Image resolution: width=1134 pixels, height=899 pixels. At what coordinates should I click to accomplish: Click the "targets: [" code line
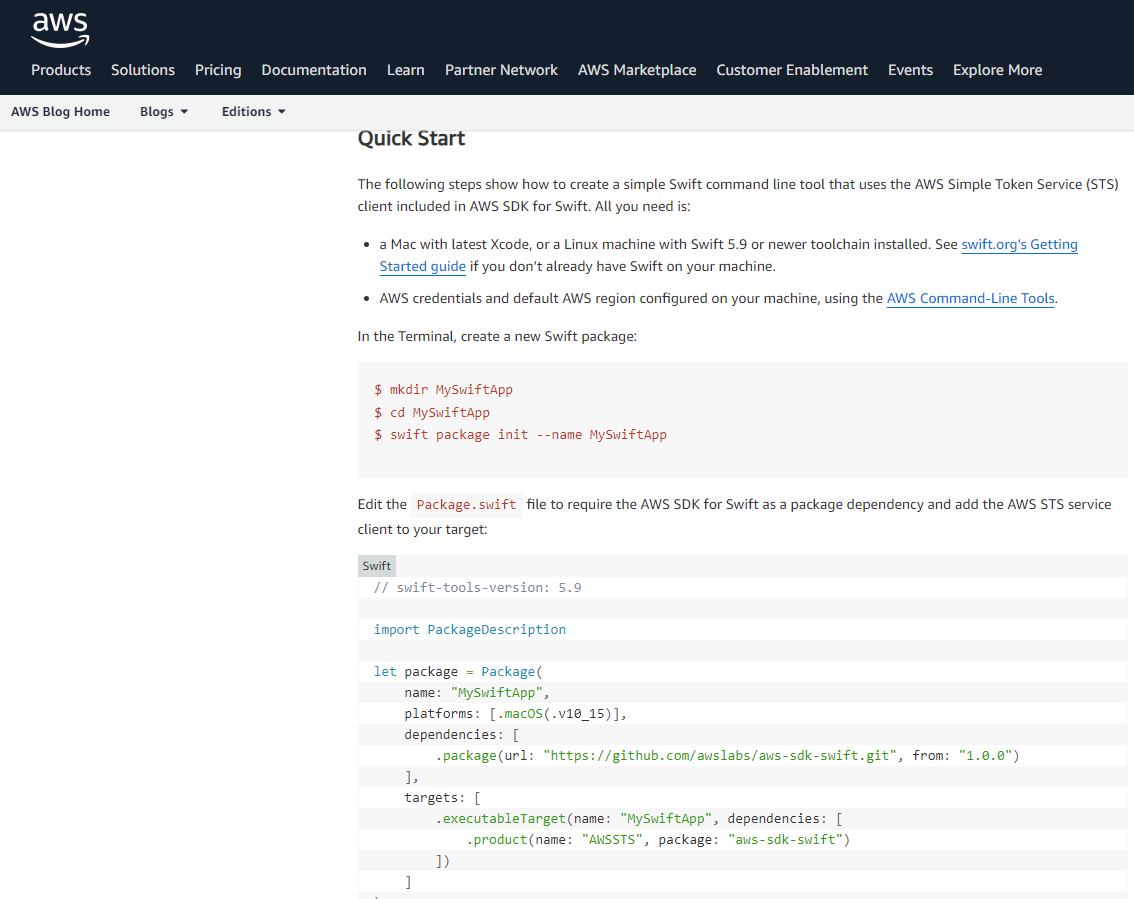tap(442, 797)
